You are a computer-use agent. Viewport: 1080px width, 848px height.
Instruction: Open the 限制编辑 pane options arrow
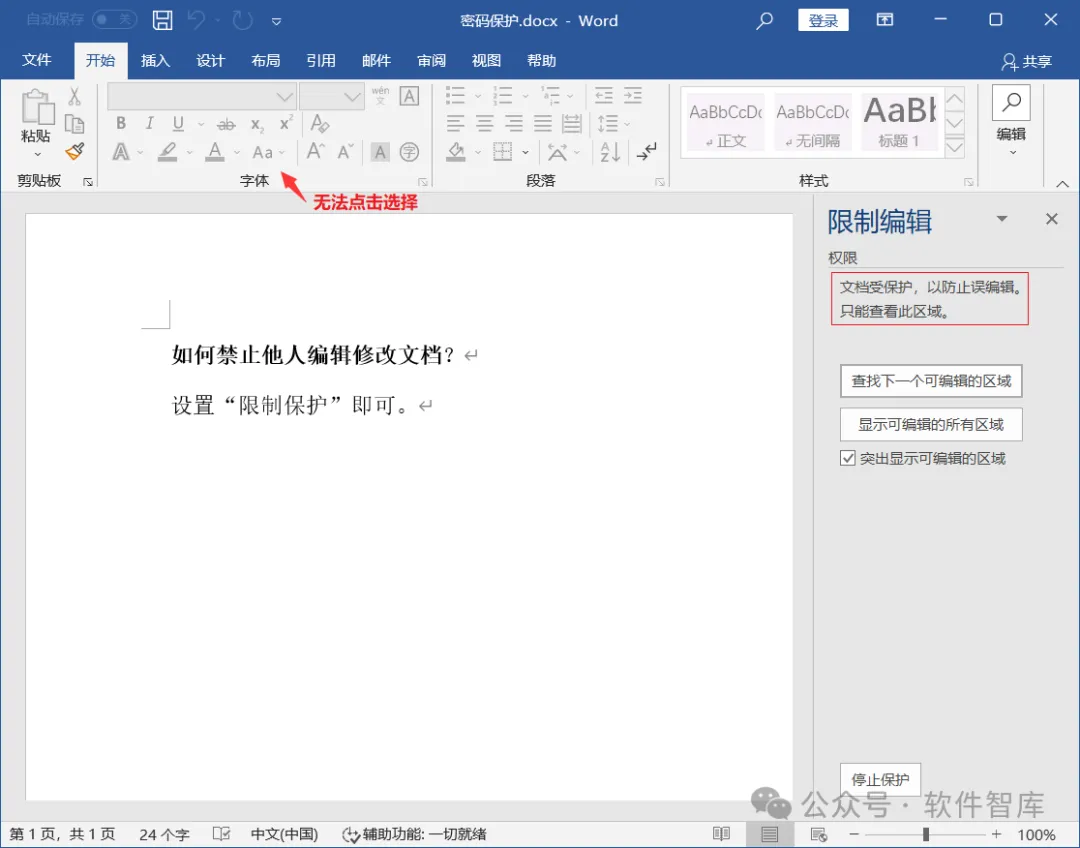pos(1002,219)
